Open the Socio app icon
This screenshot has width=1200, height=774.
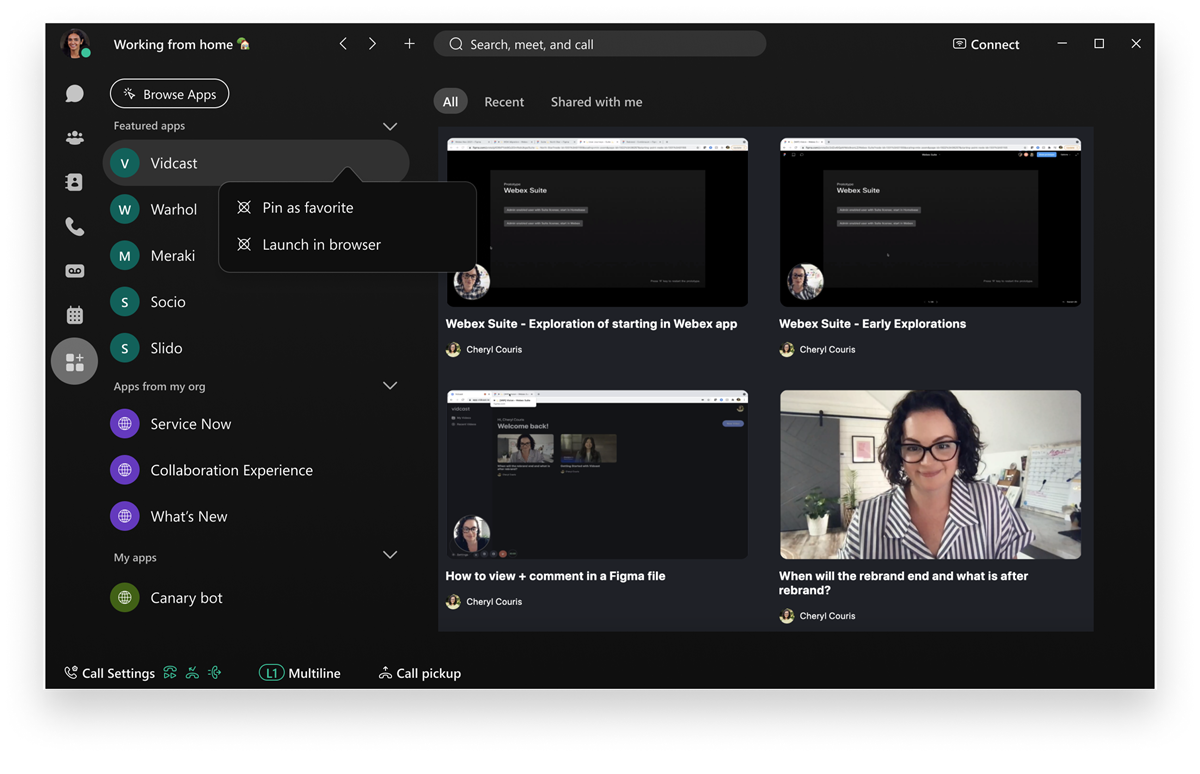[x=125, y=302]
